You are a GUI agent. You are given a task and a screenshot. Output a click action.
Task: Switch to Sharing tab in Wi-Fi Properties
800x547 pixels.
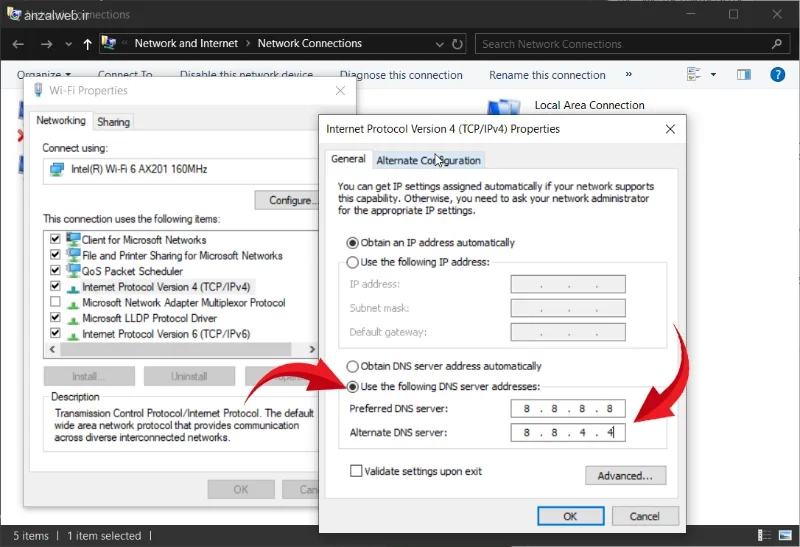(113, 122)
